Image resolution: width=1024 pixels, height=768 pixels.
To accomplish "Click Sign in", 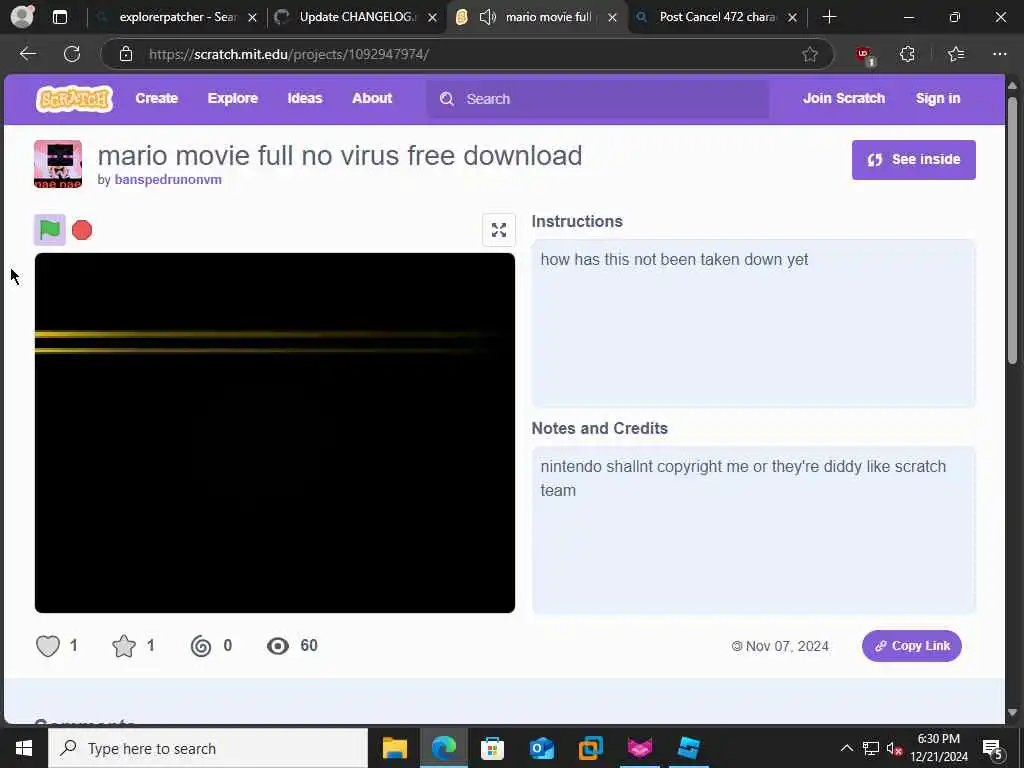I will click(x=938, y=98).
